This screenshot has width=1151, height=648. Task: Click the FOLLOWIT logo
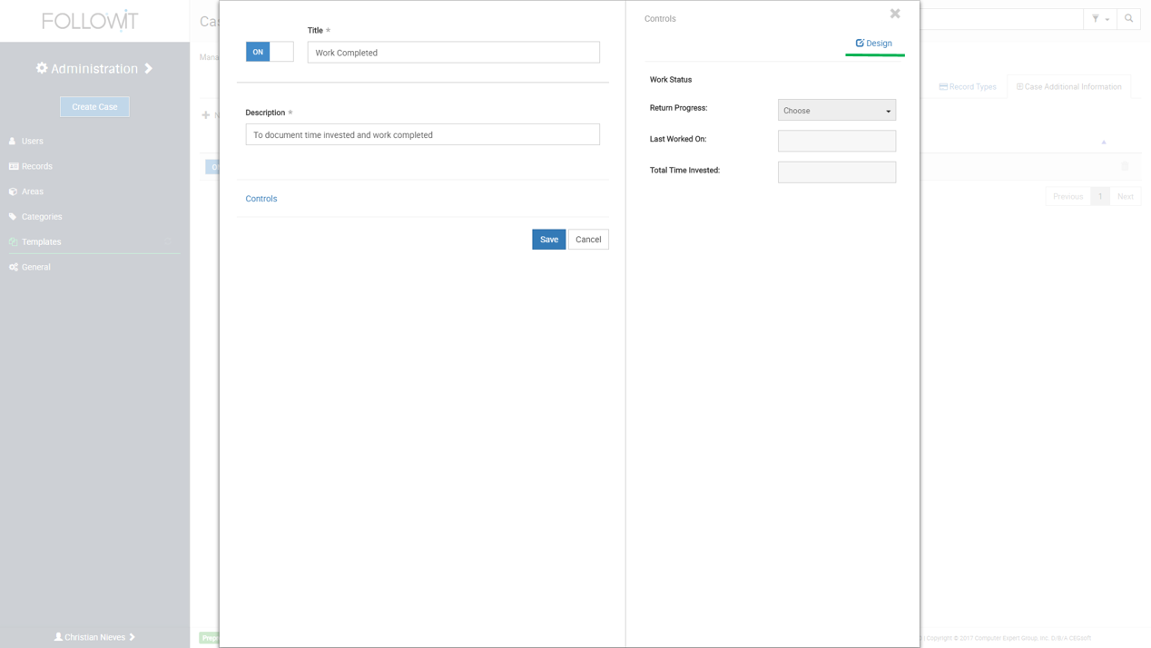pyautogui.click(x=90, y=21)
